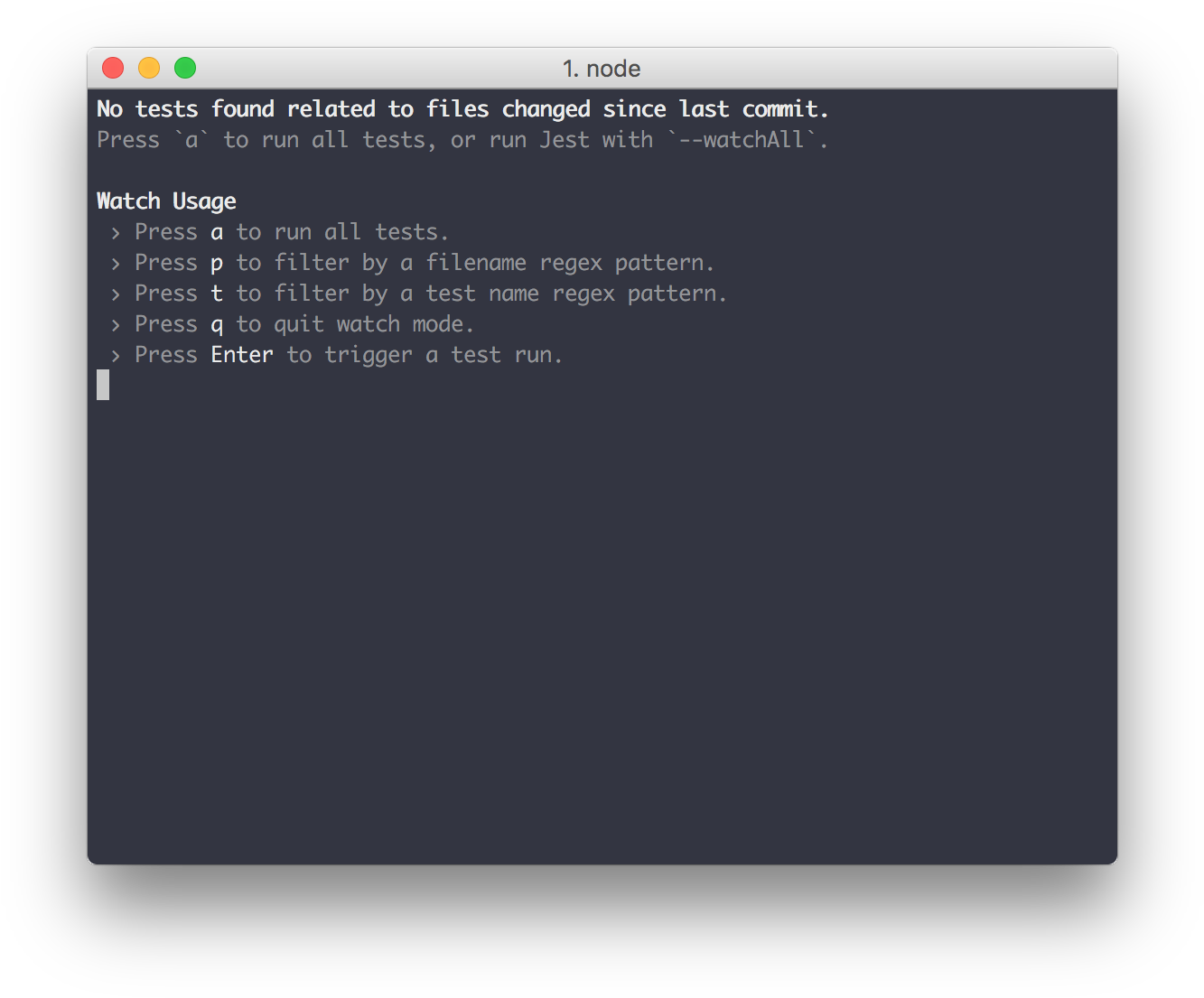Viewport: 1204px width, 998px height.
Task: Click the word "Jest" in the hint line
Action: pyautogui.click(x=565, y=140)
